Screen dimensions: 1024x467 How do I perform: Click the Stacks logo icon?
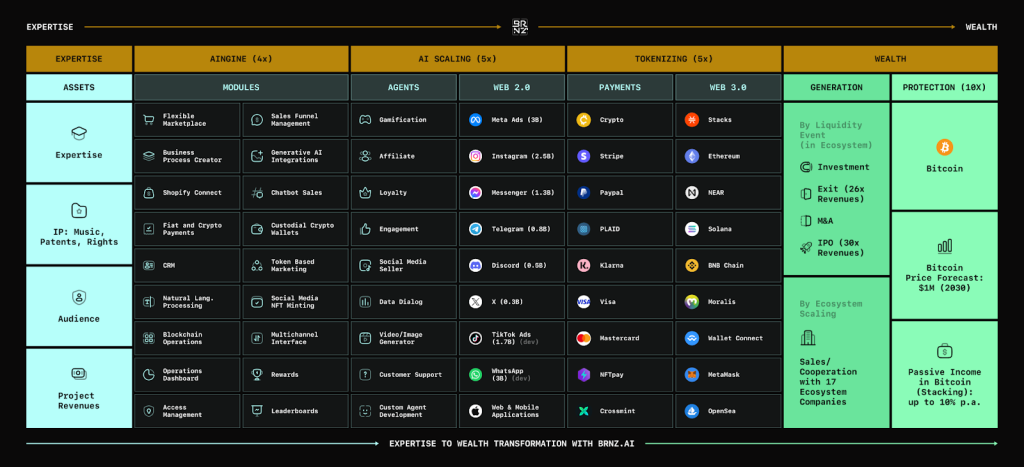click(x=692, y=120)
